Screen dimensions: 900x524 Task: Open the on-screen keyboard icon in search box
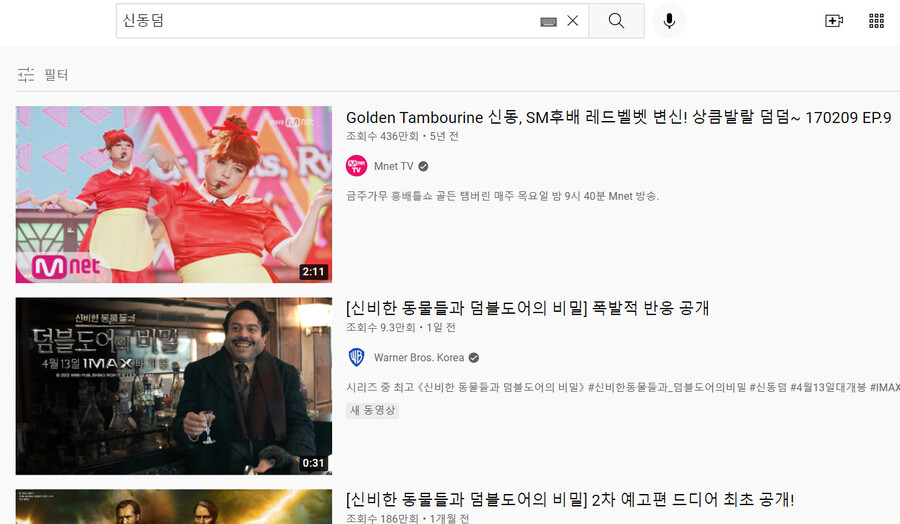548,22
